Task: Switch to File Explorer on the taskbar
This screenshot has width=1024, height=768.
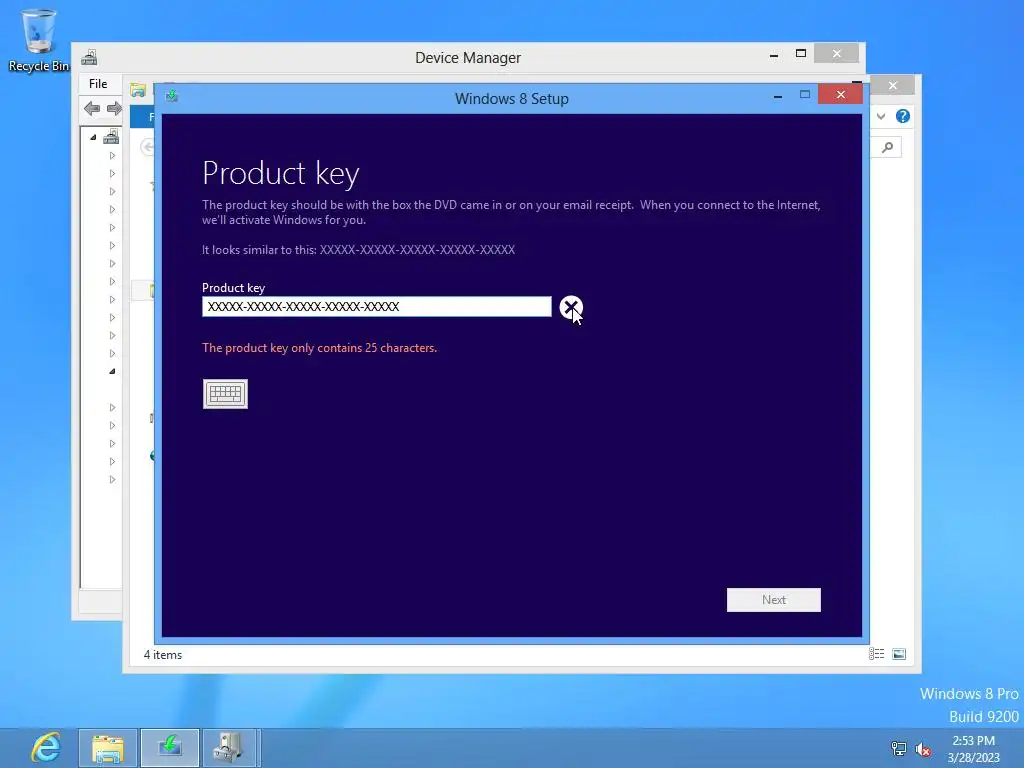Action: (108, 748)
